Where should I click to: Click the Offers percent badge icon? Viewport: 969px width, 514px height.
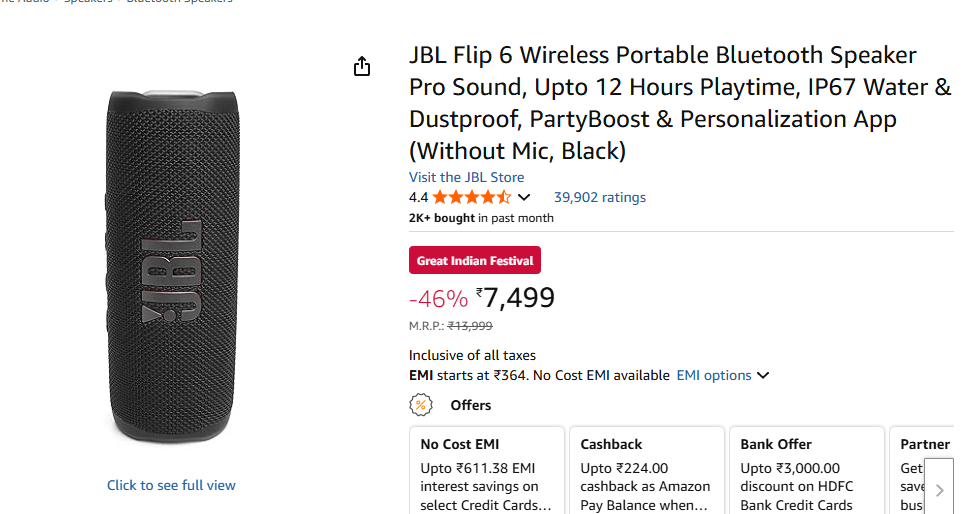[x=421, y=405]
